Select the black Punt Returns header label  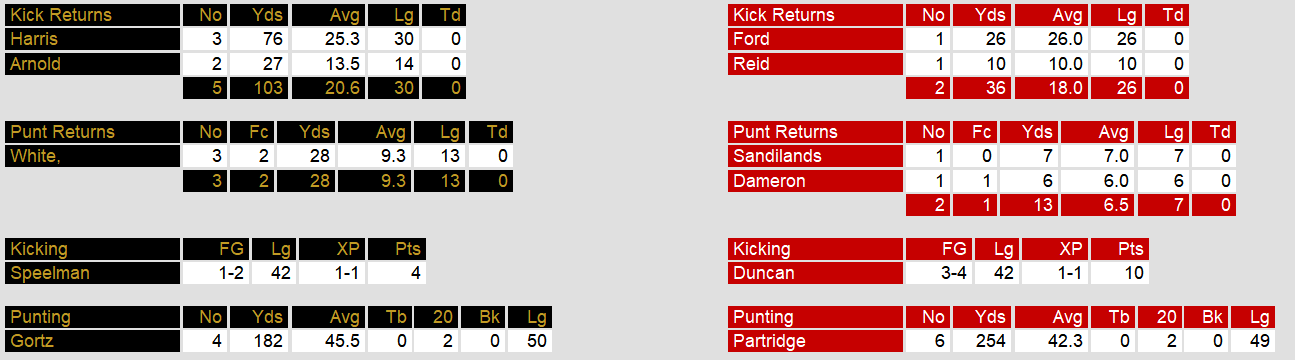pos(92,133)
